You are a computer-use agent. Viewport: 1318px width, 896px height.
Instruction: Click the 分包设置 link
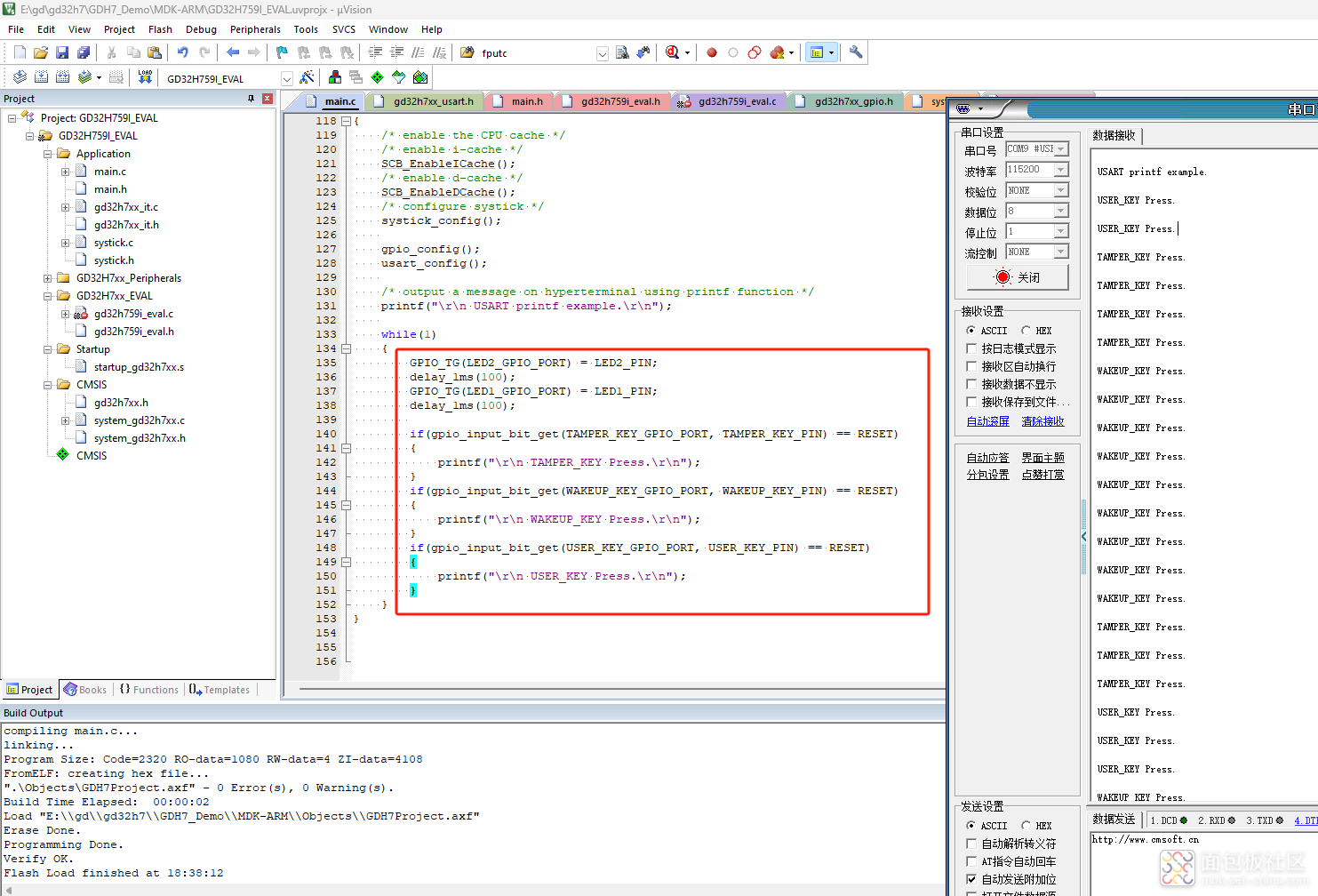pos(988,475)
